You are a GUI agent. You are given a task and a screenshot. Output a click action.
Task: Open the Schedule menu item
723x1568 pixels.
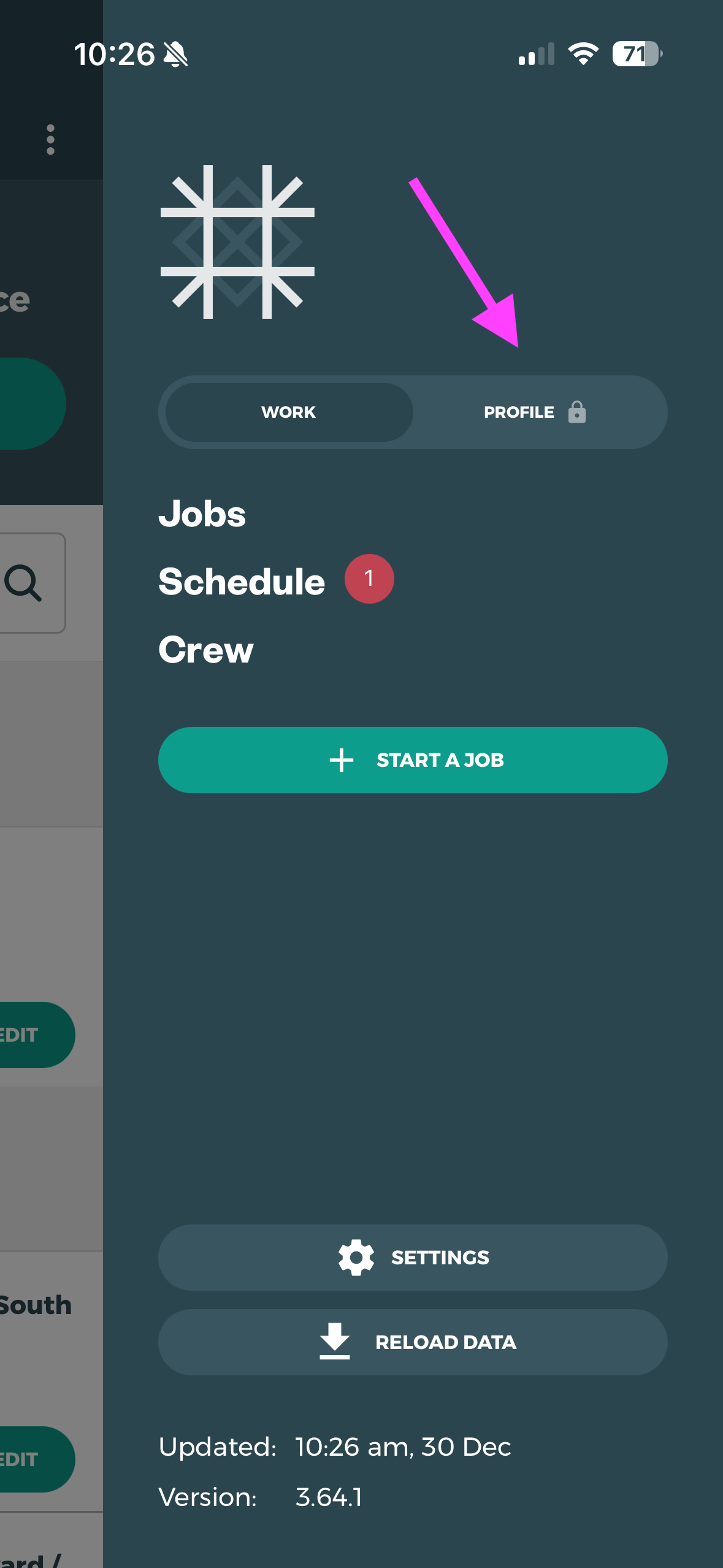point(242,582)
